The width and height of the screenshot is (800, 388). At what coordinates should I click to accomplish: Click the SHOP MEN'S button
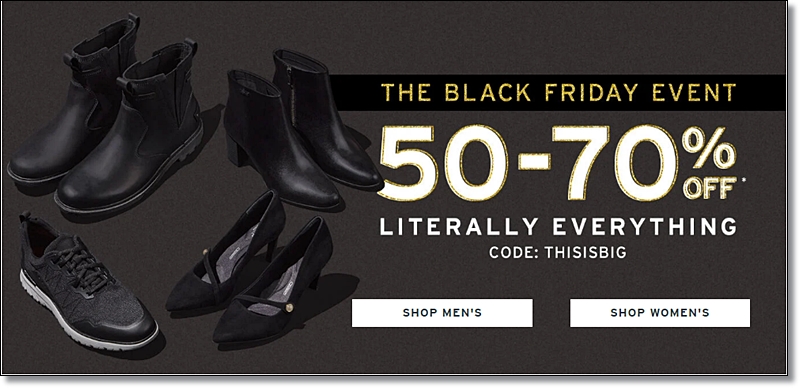pyautogui.click(x=442, y=312)
